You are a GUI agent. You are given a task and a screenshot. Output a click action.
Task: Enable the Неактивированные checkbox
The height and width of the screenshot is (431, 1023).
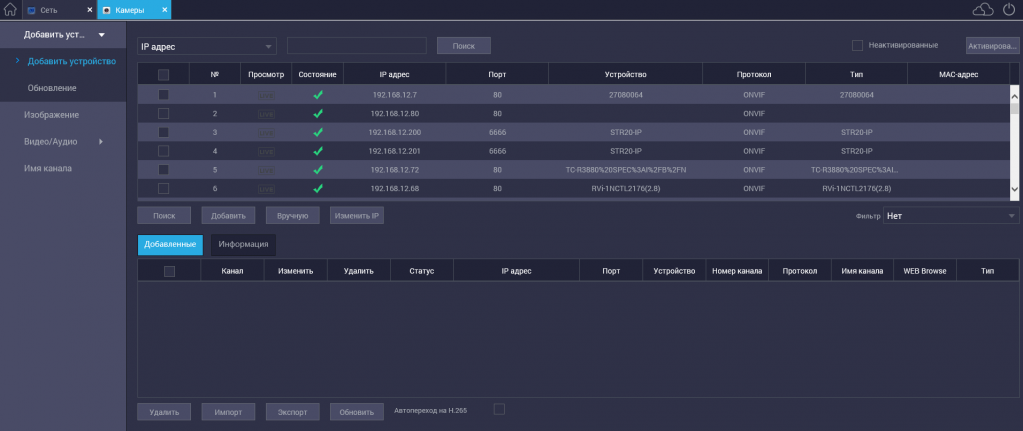point(857,45)
